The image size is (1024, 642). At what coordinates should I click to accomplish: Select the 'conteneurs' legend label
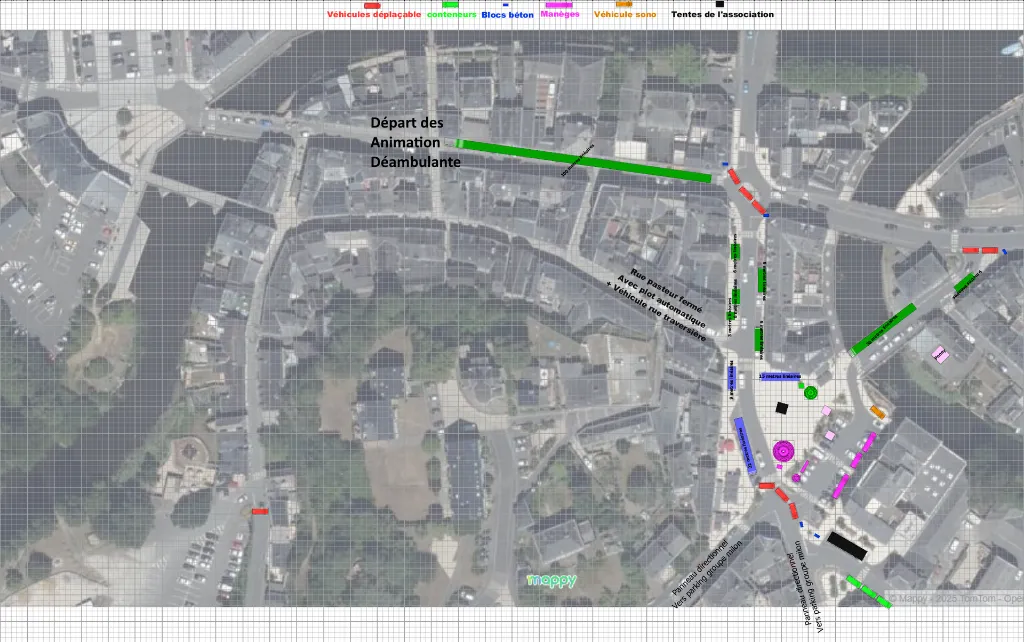[451, 14]
